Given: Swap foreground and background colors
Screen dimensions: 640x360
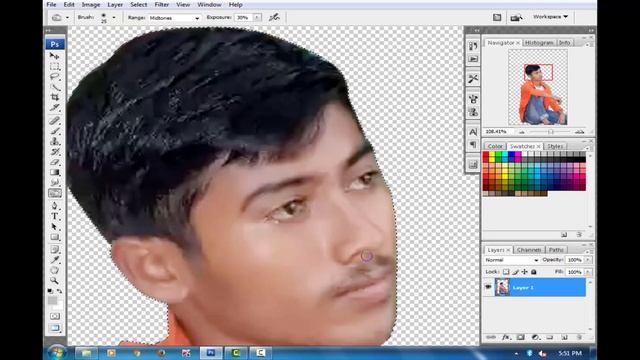Looking at the screenshot, I should 60,291.
